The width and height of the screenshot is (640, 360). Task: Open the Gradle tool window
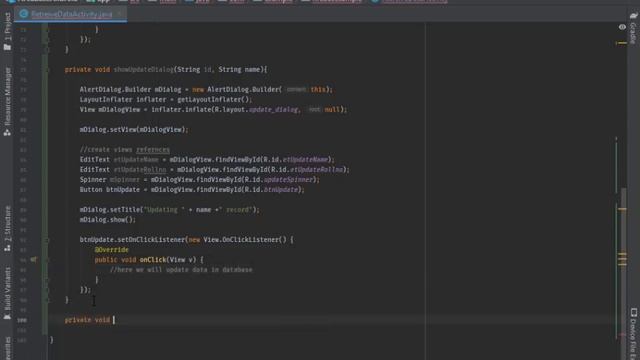[x=633, y=29]
